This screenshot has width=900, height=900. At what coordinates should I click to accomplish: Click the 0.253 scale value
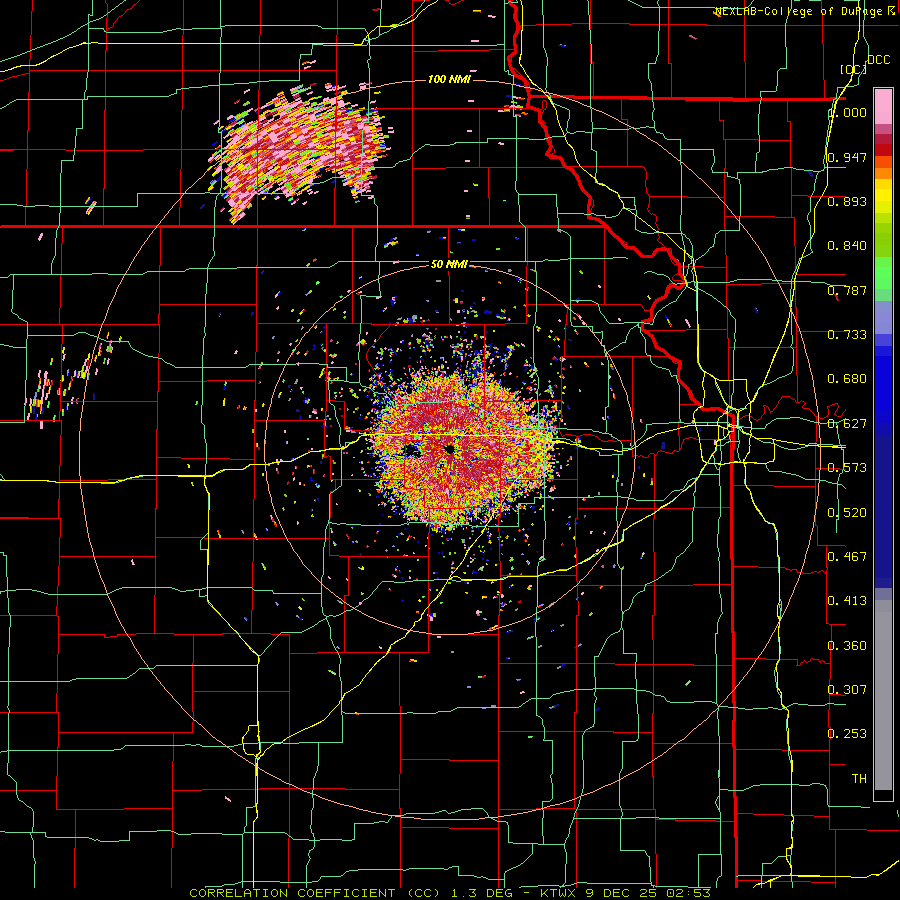pyautogui.click(x=847, y=734)
